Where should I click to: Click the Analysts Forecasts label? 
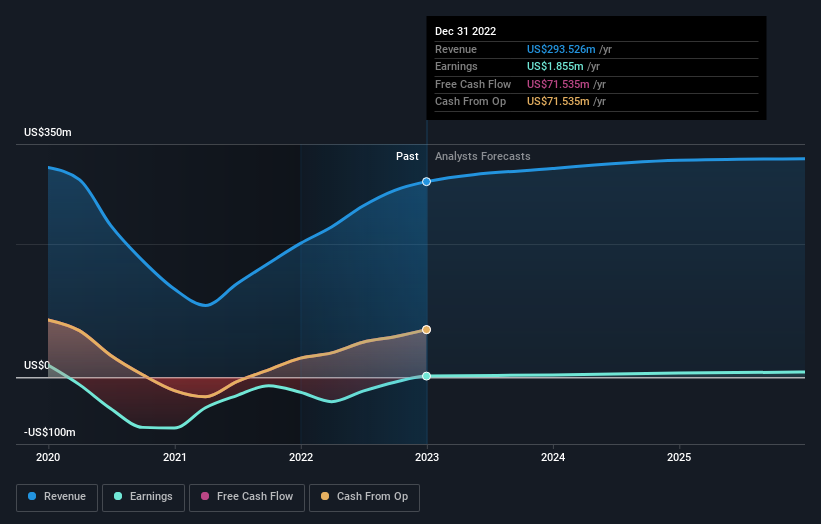tap(483, 157)
